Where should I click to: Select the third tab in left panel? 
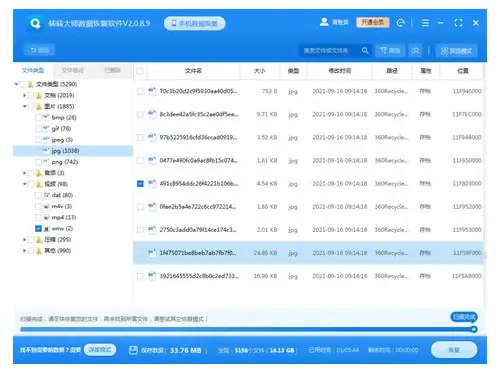[x=112, y=70]
